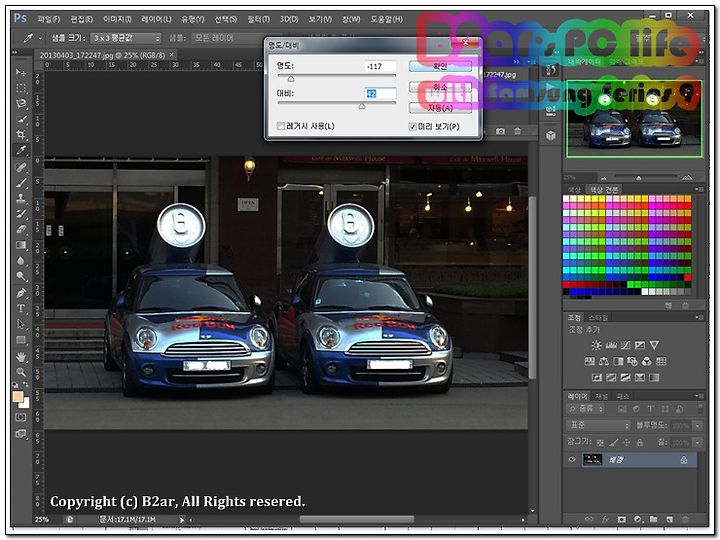
Task: Open the 필터(T) menu
Action: [259, 19]
